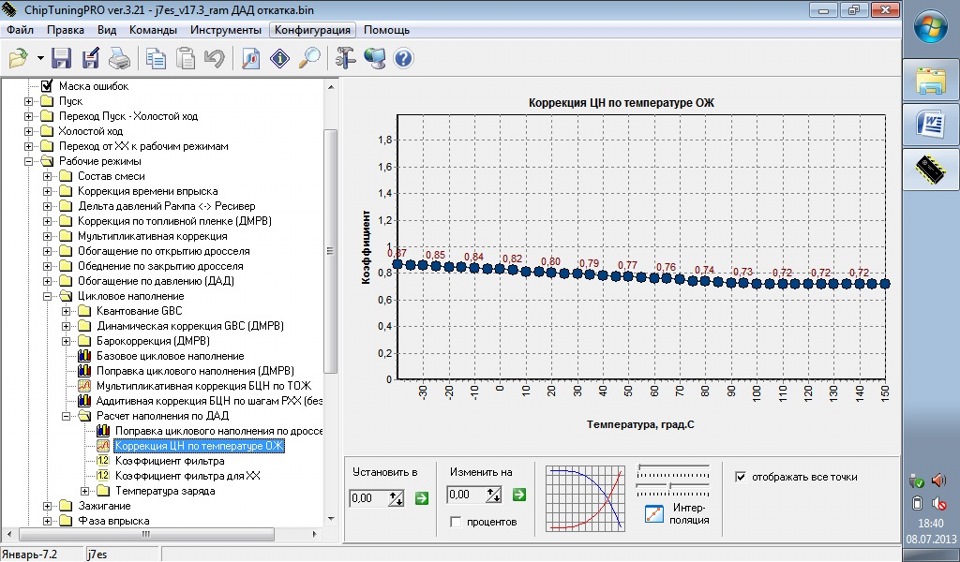
Task: Open help with the blue question mark icon
Action: [x=403, y=59]
